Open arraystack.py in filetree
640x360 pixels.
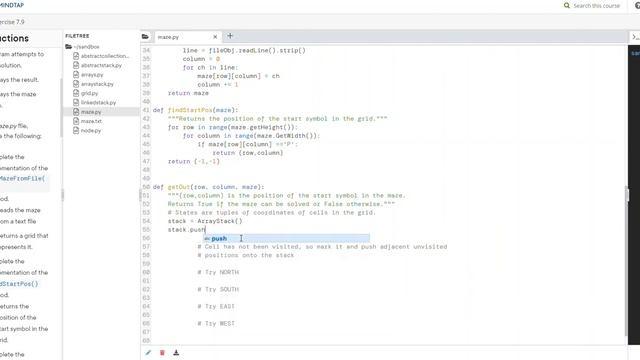[x=97, y=84]
